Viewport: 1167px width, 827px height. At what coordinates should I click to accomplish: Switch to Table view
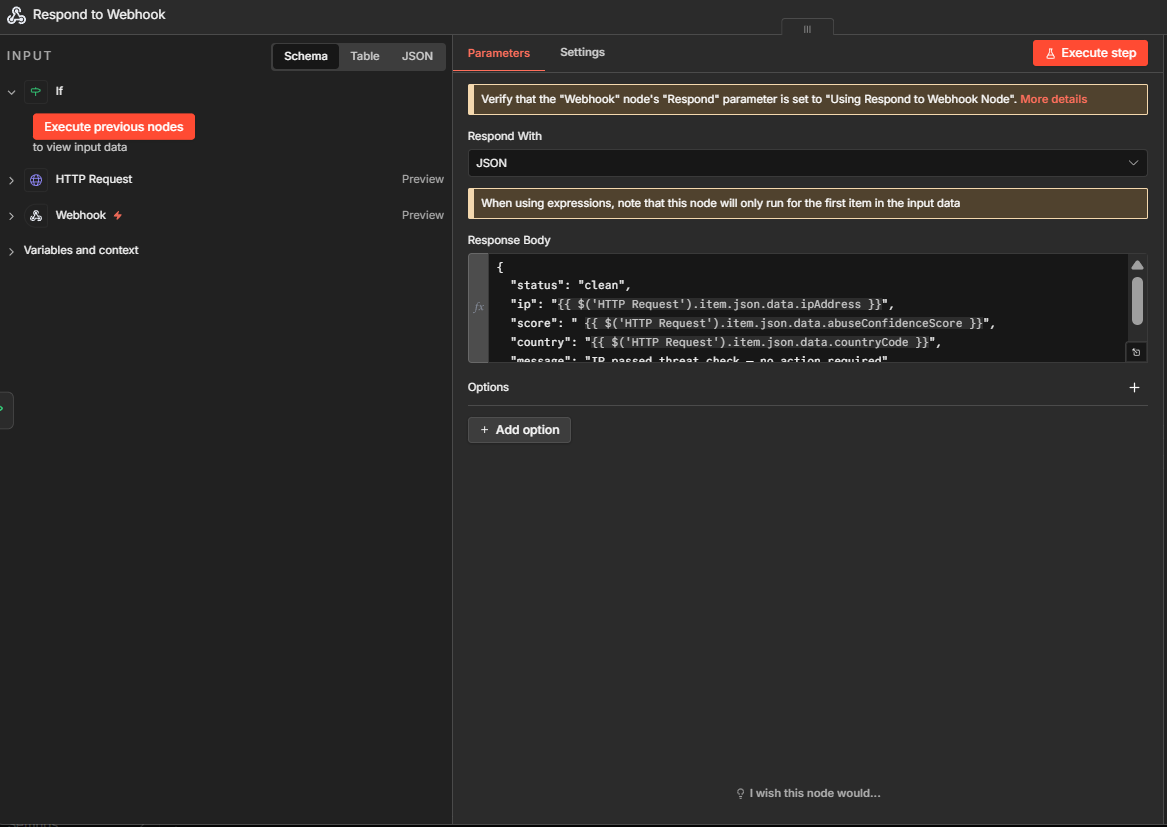tap(365, 57)
